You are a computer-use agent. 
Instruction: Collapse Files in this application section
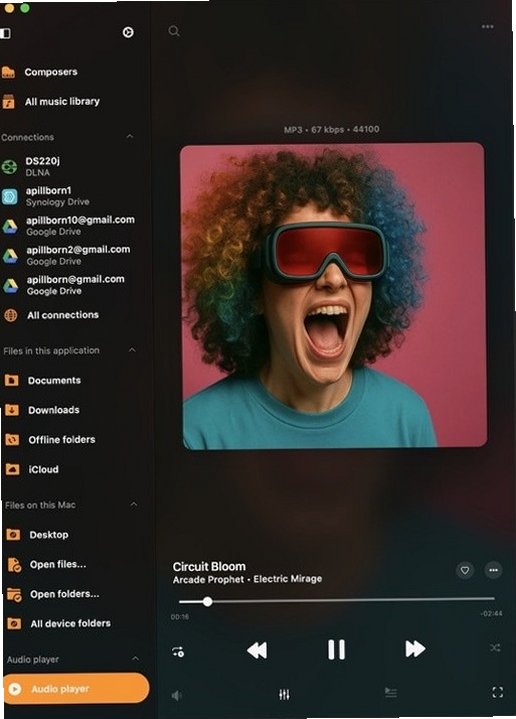(132, 350)
